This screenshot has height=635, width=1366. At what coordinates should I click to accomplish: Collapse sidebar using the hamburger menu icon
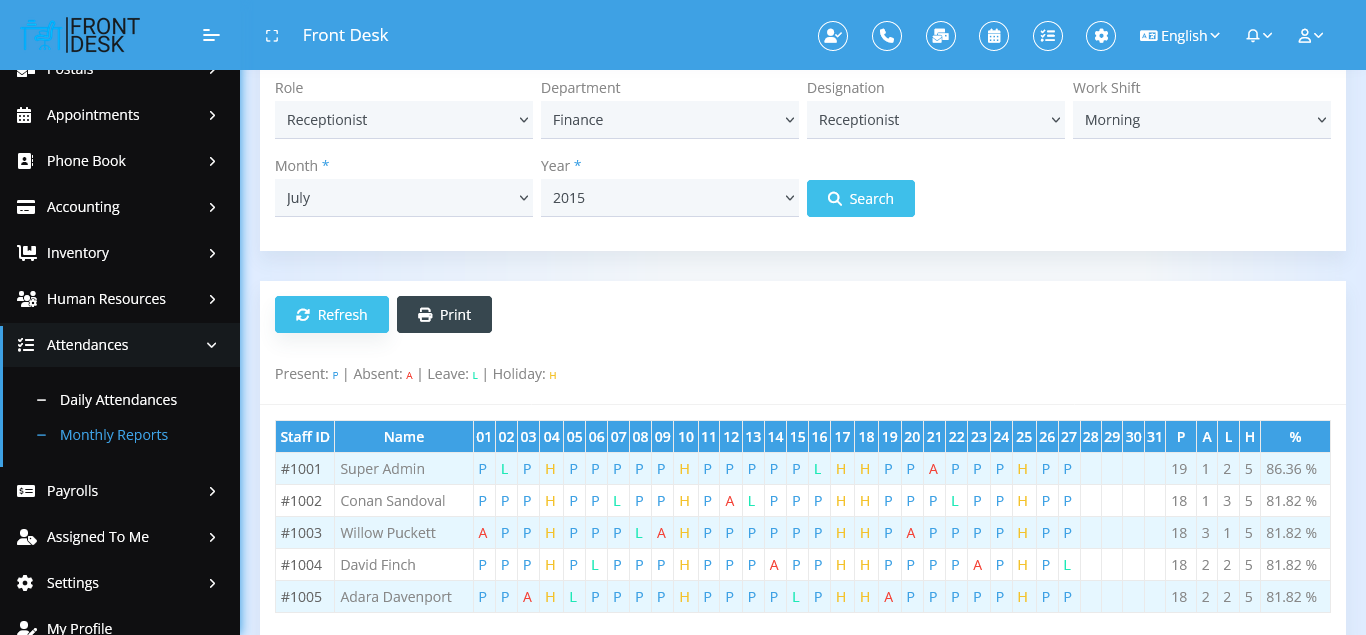(211, 36)
